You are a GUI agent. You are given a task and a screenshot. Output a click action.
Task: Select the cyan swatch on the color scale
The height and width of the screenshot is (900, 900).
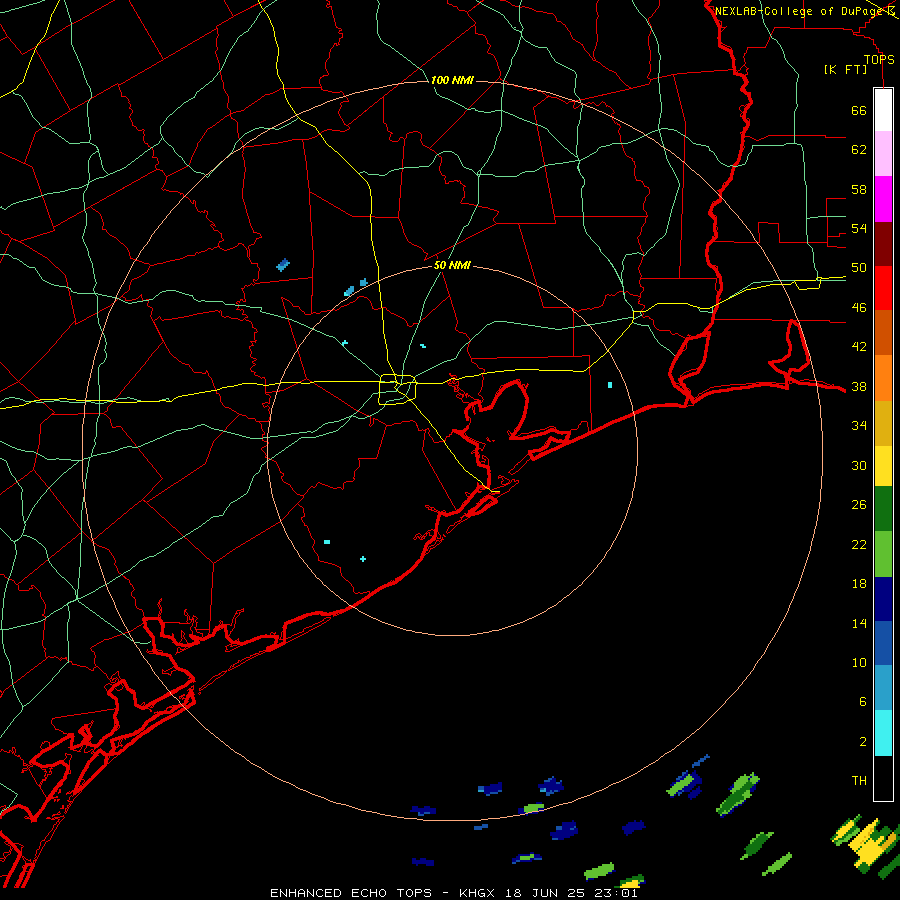point(883,733)
